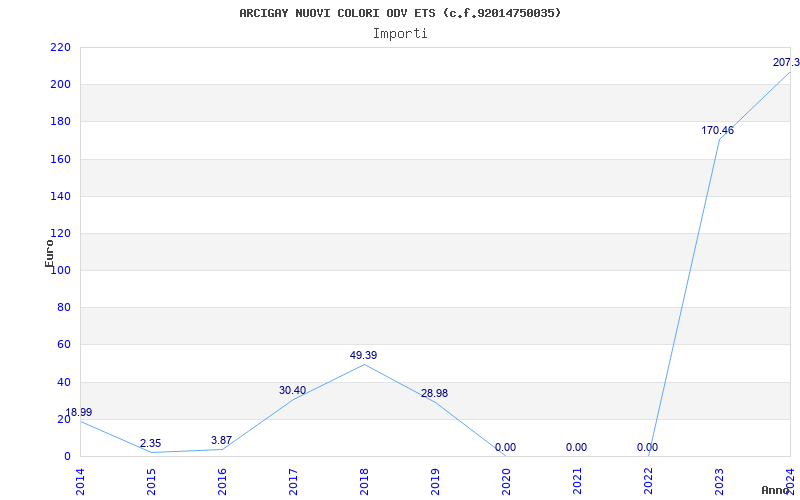Select the 170.46 data label
The image size is (800, 500).
click(717, 130)
